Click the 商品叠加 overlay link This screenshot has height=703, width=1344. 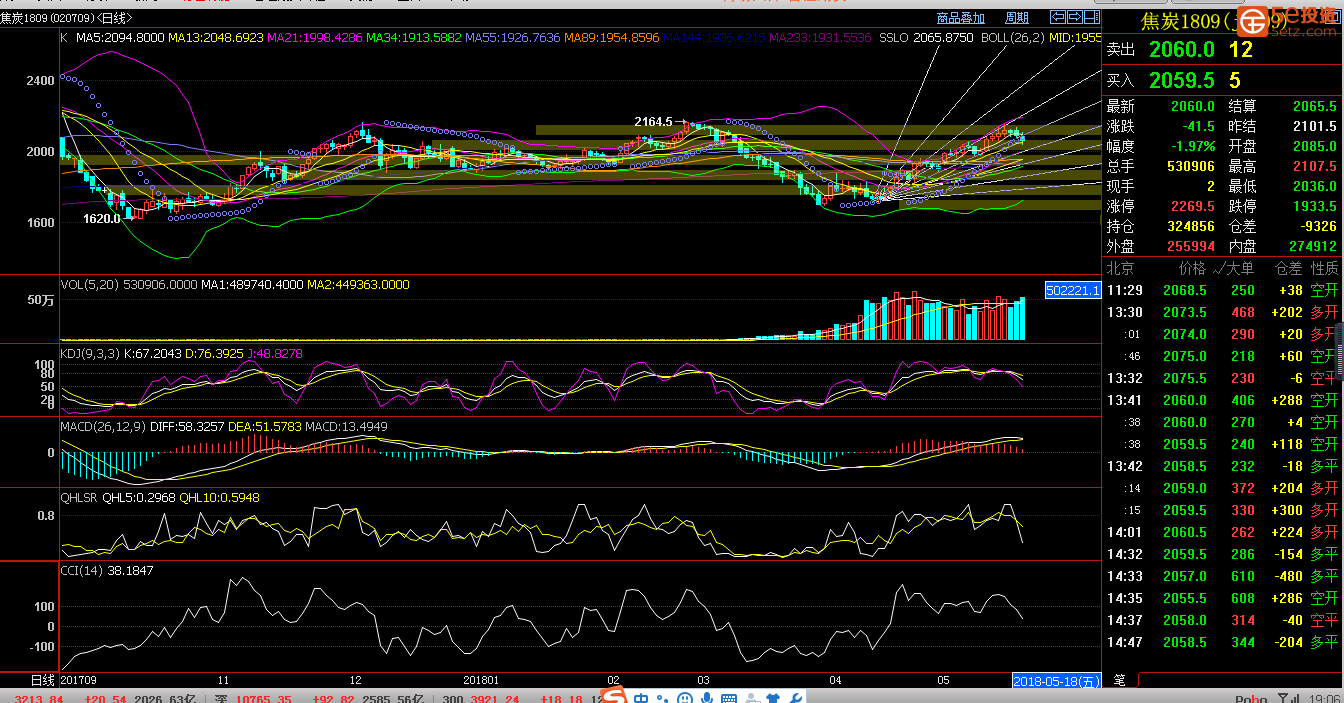960,18
